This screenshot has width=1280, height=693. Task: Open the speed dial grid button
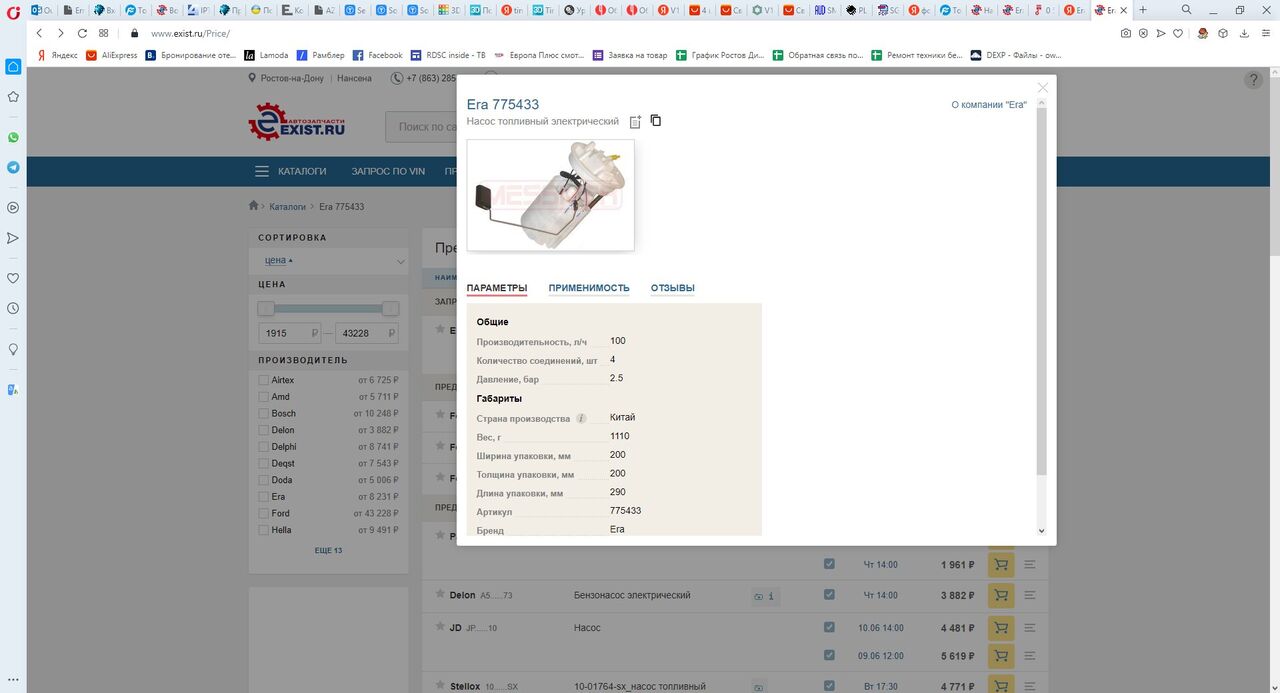click(x=103, y=33)
